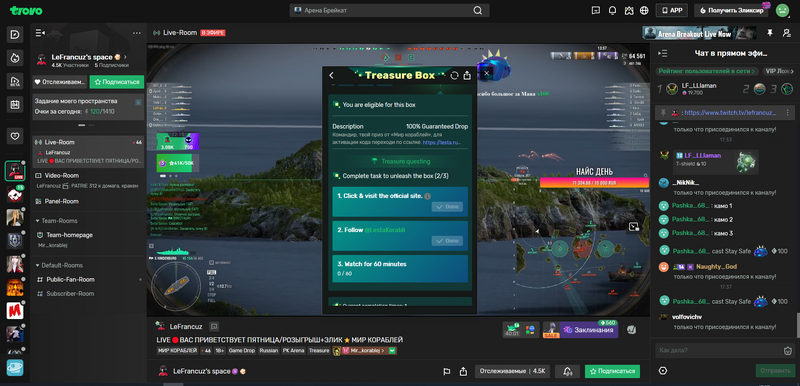Image resolution: width=800 pixels, height=386 pixels.
Task: Click the chat message input field
Action: [717, 350]
